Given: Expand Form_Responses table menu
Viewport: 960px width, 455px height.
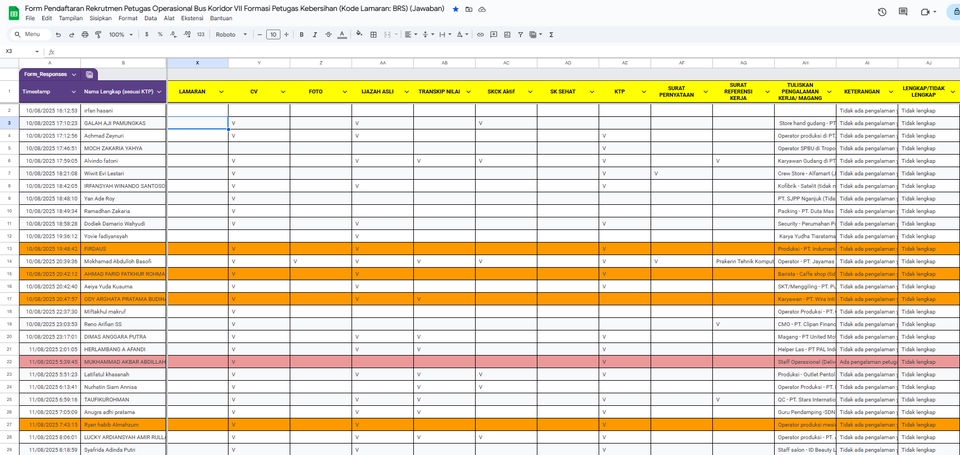Looking at the screenshot, I should [74, 74].
